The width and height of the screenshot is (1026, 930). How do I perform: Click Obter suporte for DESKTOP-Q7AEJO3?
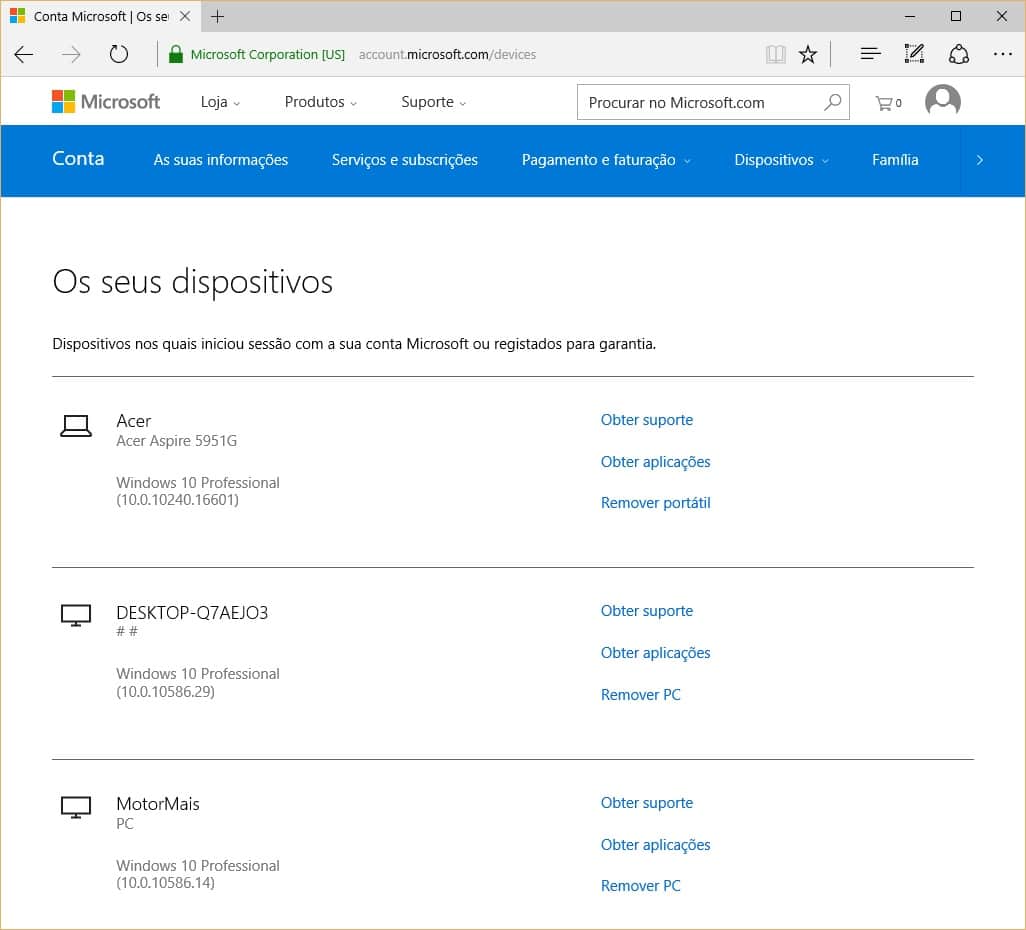646,611
